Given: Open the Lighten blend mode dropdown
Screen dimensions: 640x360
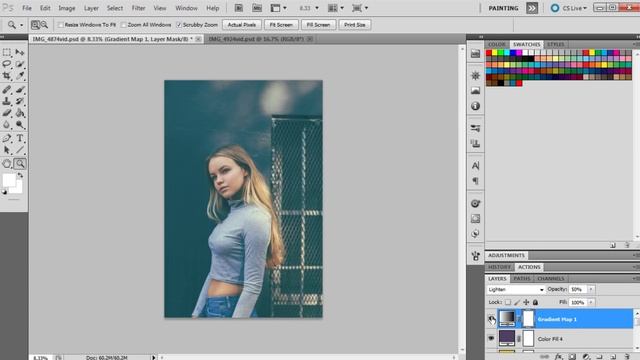Looking at the screenshot, I should pyautogui.click(x=516, y=289).
